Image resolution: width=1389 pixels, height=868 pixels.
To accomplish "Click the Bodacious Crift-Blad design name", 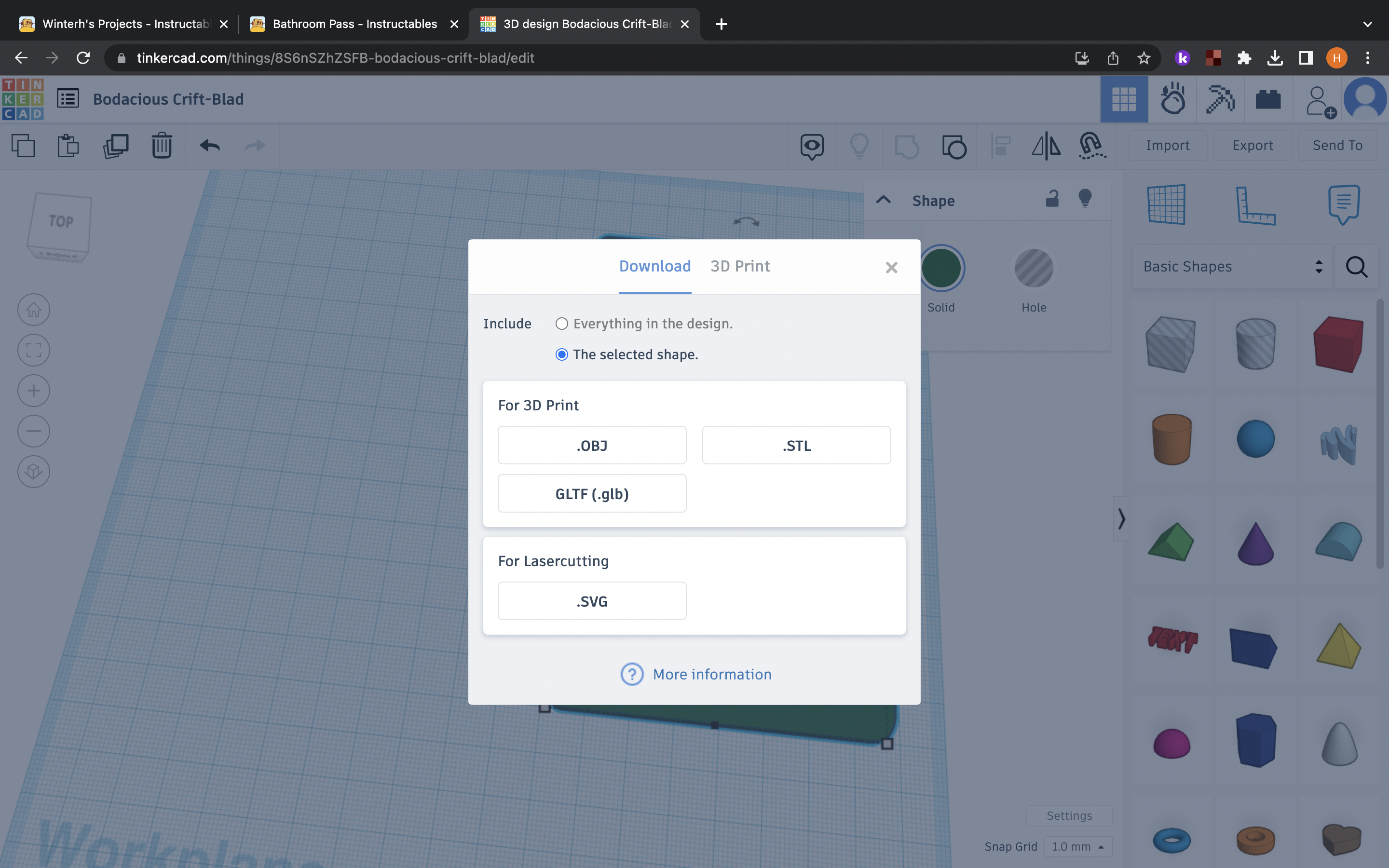I will tap(168, 99).
